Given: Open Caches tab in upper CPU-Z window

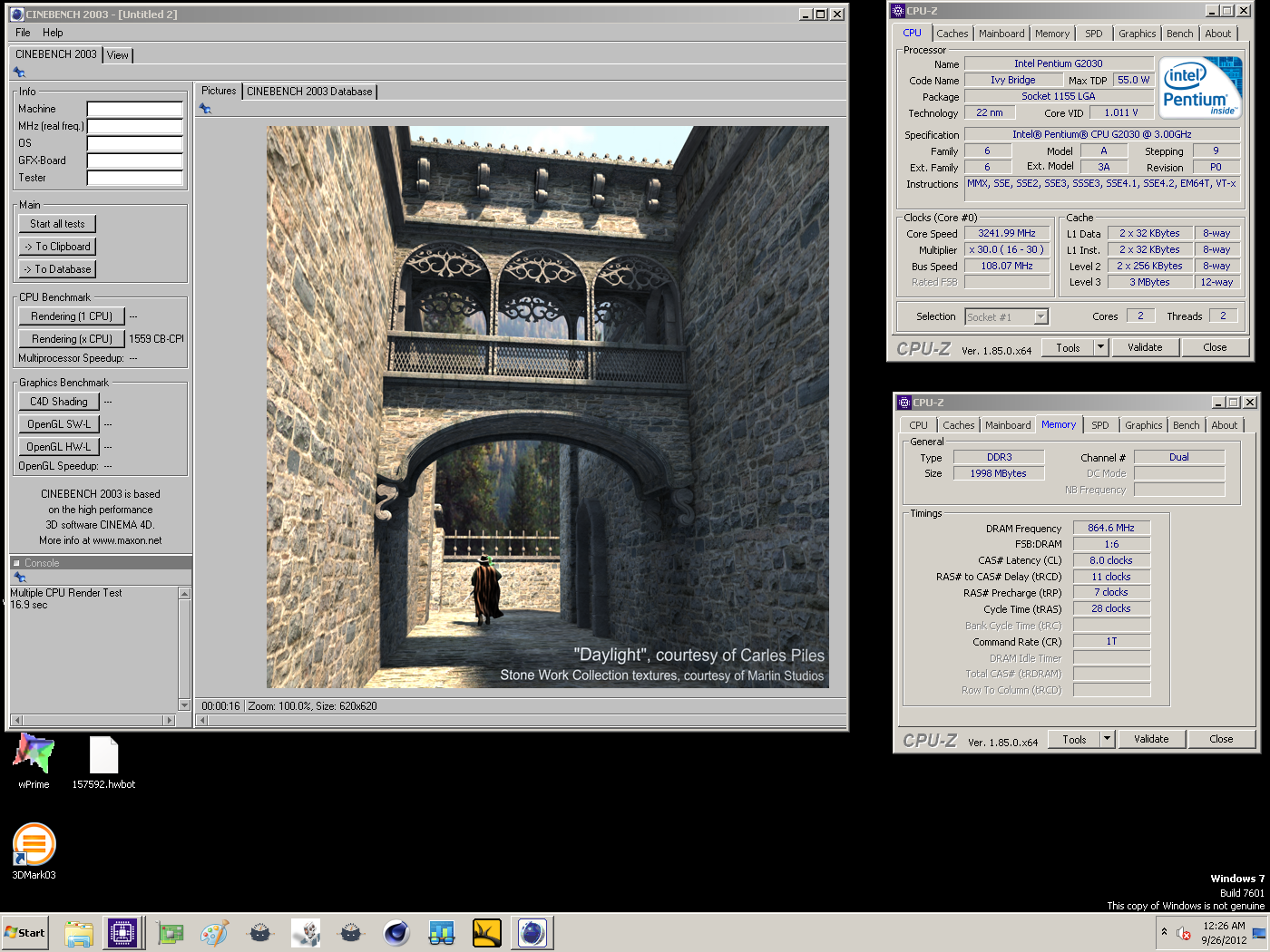Looking at the screenshot, I should coord(952,34).
